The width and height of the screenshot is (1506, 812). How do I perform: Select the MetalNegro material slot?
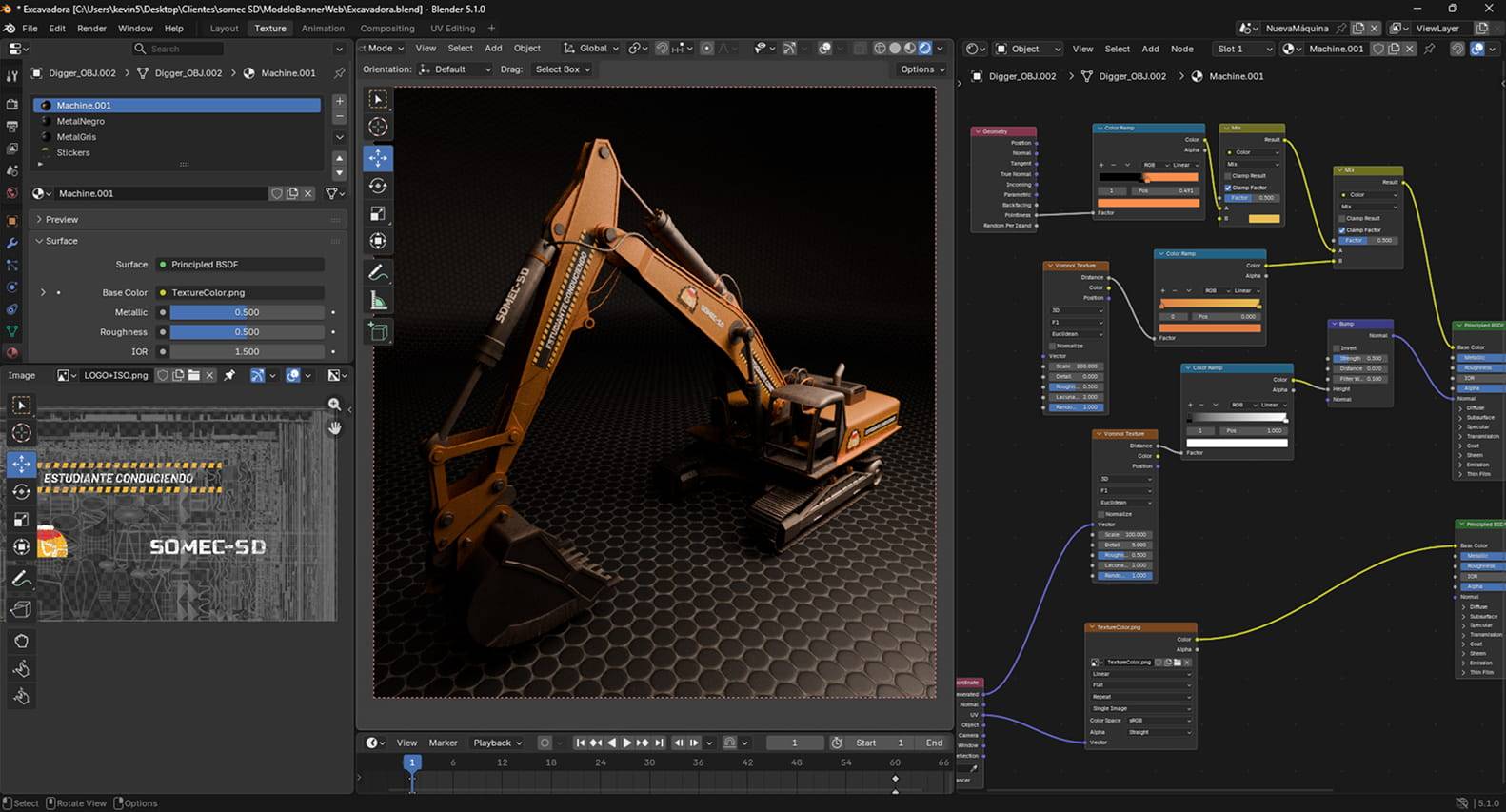click(x=81, y=122)
